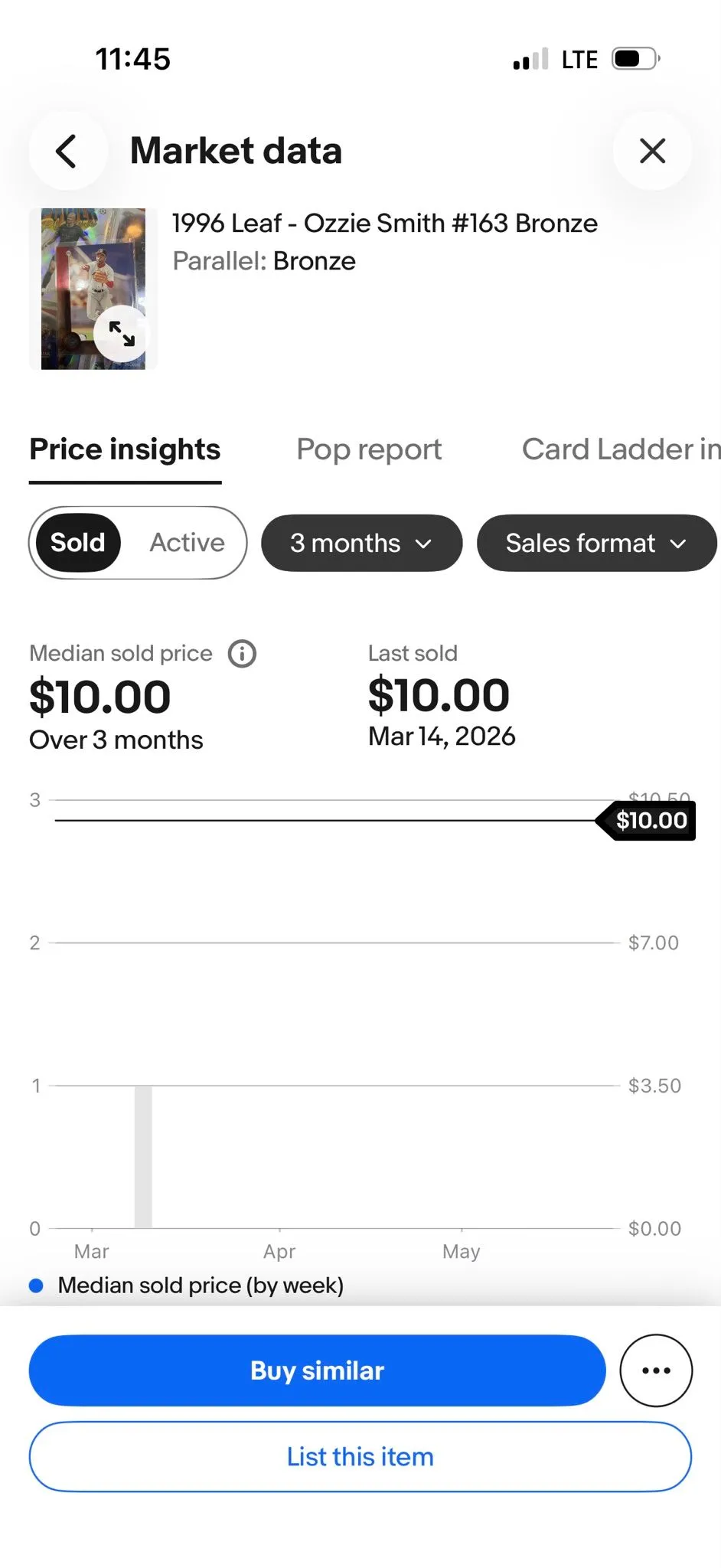The width and height of the screenshot is (721, 1568).
Task: Tap the Buy similar button
Action: [317, 1370]
